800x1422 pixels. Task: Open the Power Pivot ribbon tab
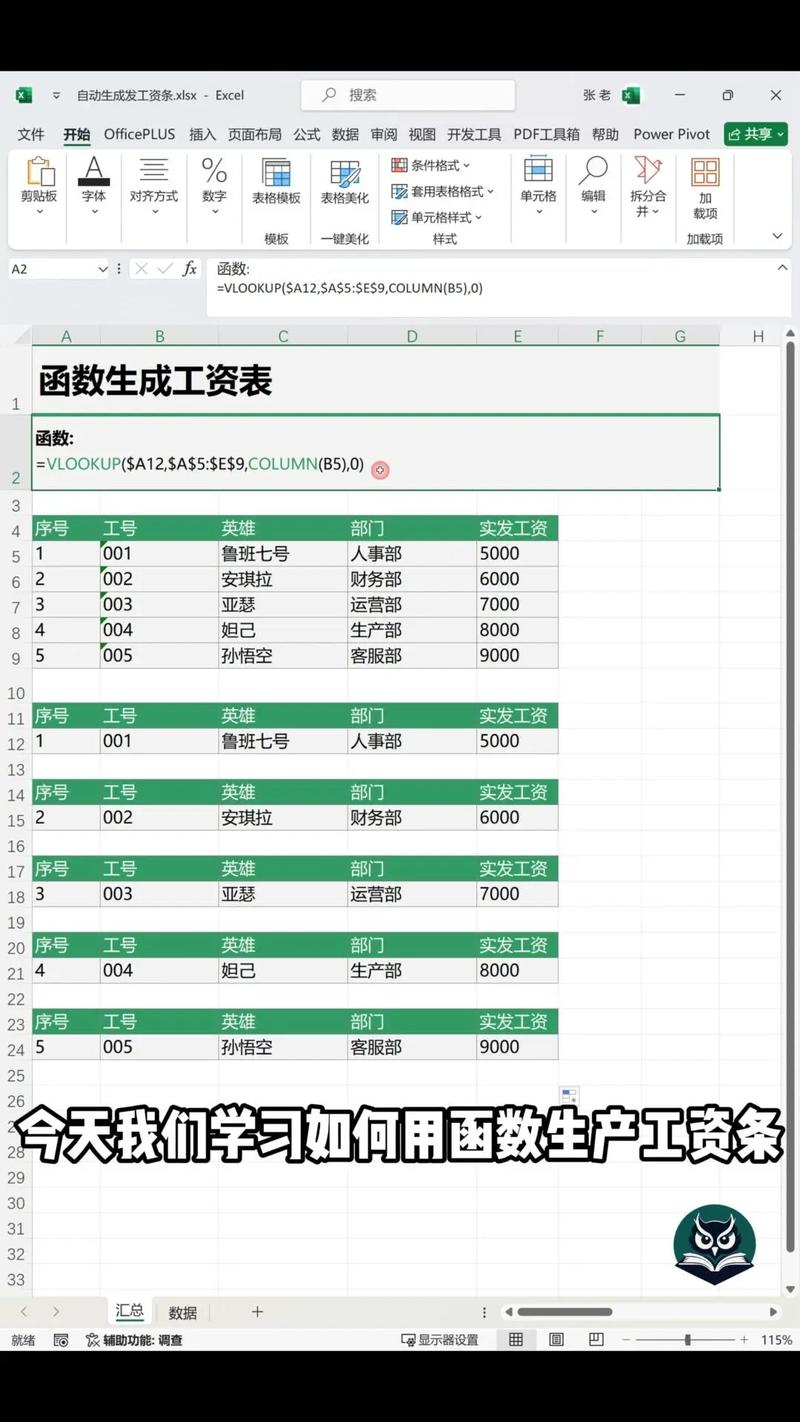(x=671, y=133)
